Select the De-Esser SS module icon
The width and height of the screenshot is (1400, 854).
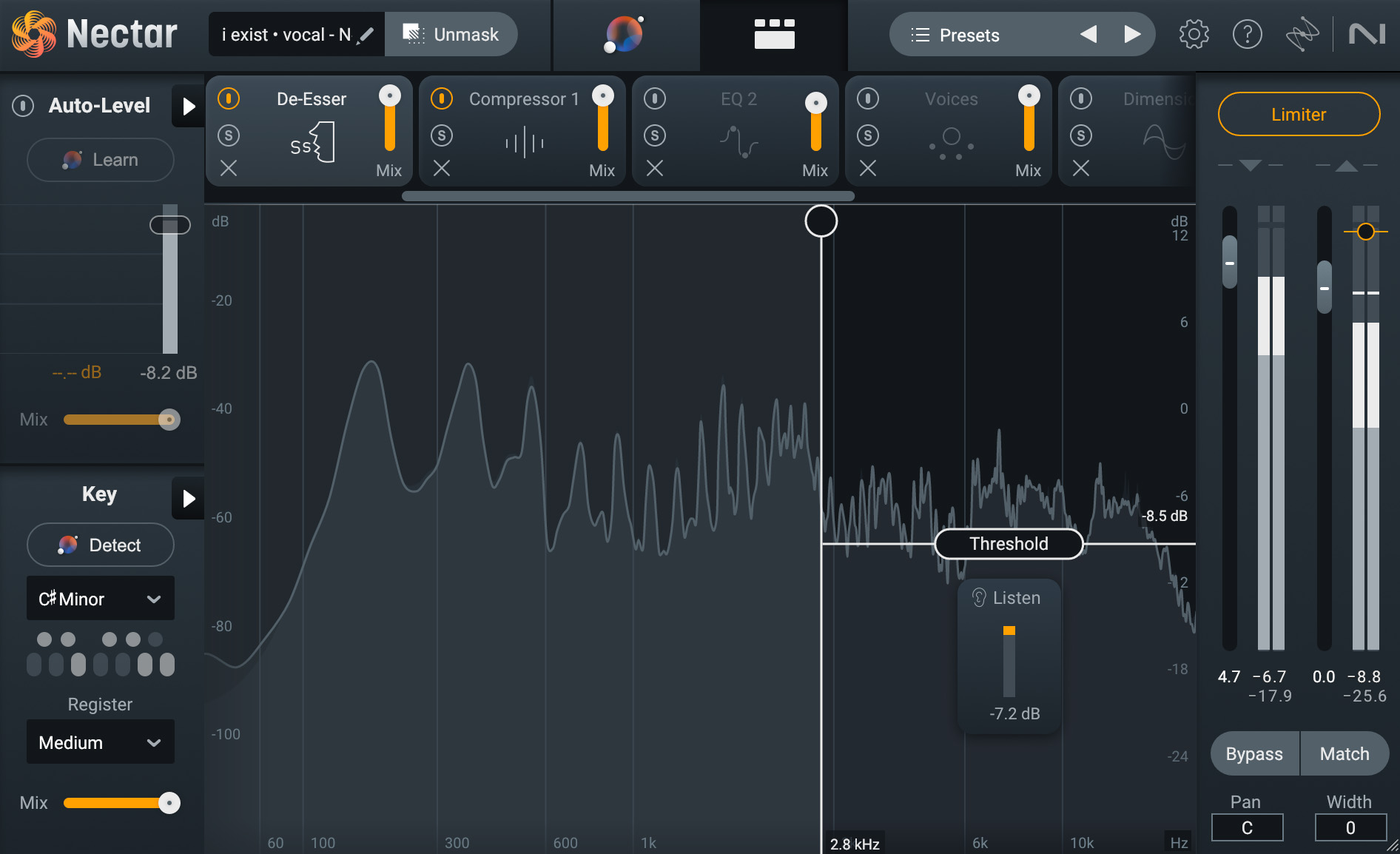coord(313,143)
